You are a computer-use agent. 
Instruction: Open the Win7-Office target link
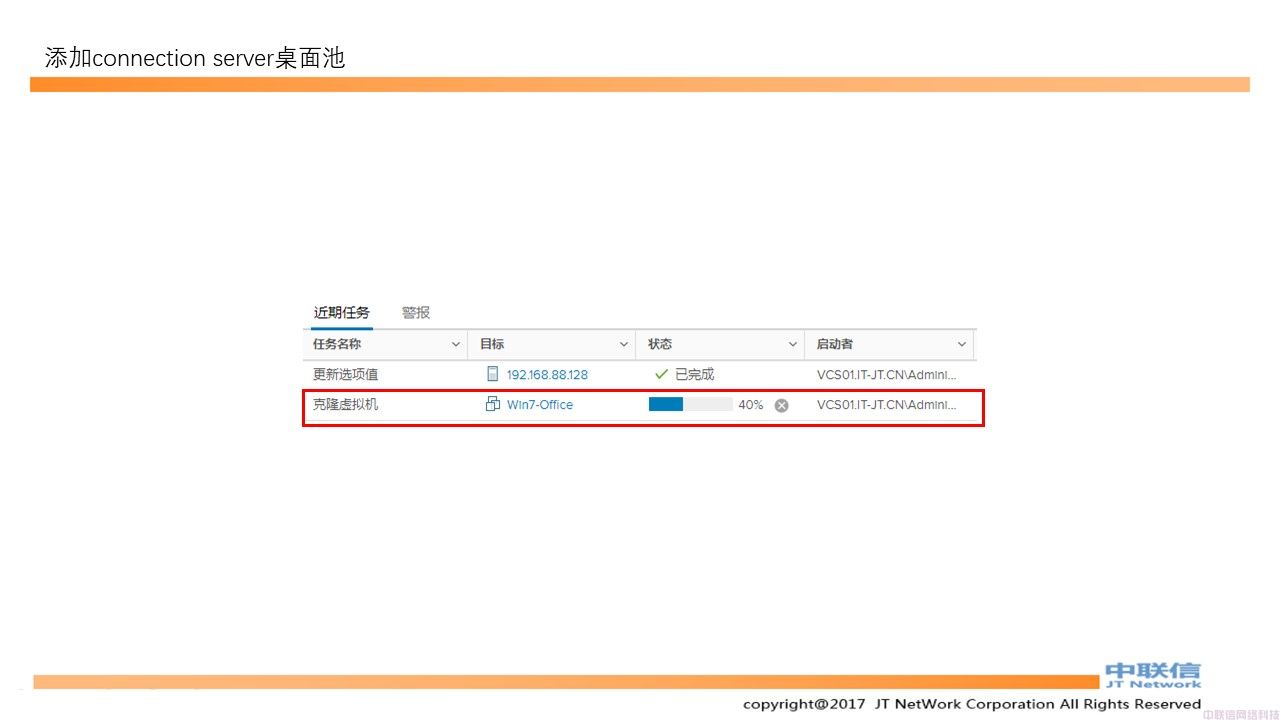[x=540, y=405]
